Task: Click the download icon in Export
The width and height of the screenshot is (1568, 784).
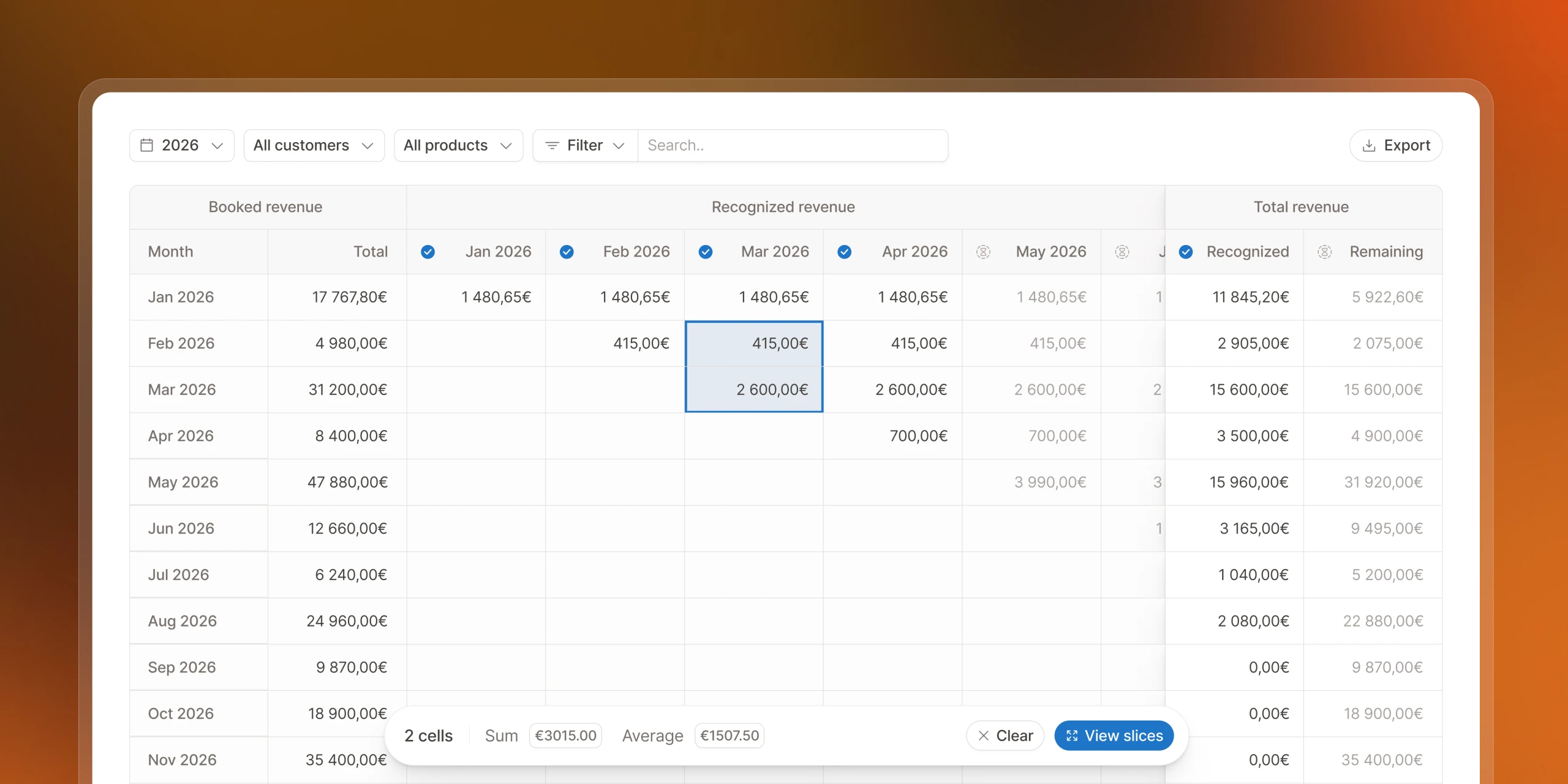Action: click(1369, 146)
